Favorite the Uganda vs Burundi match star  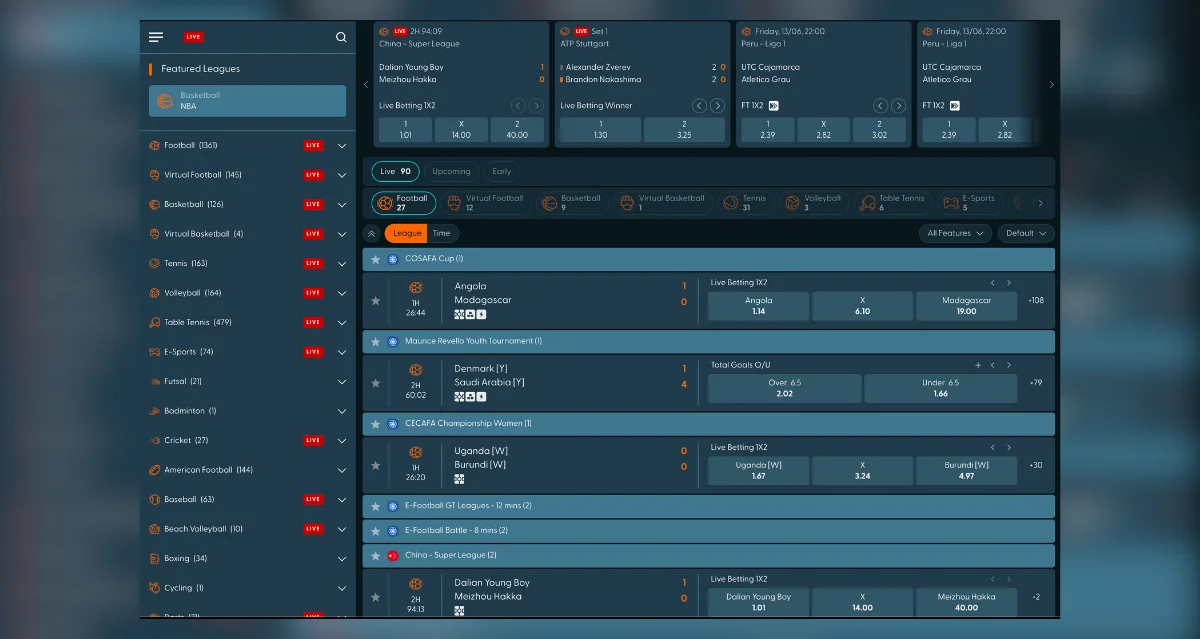376,465
